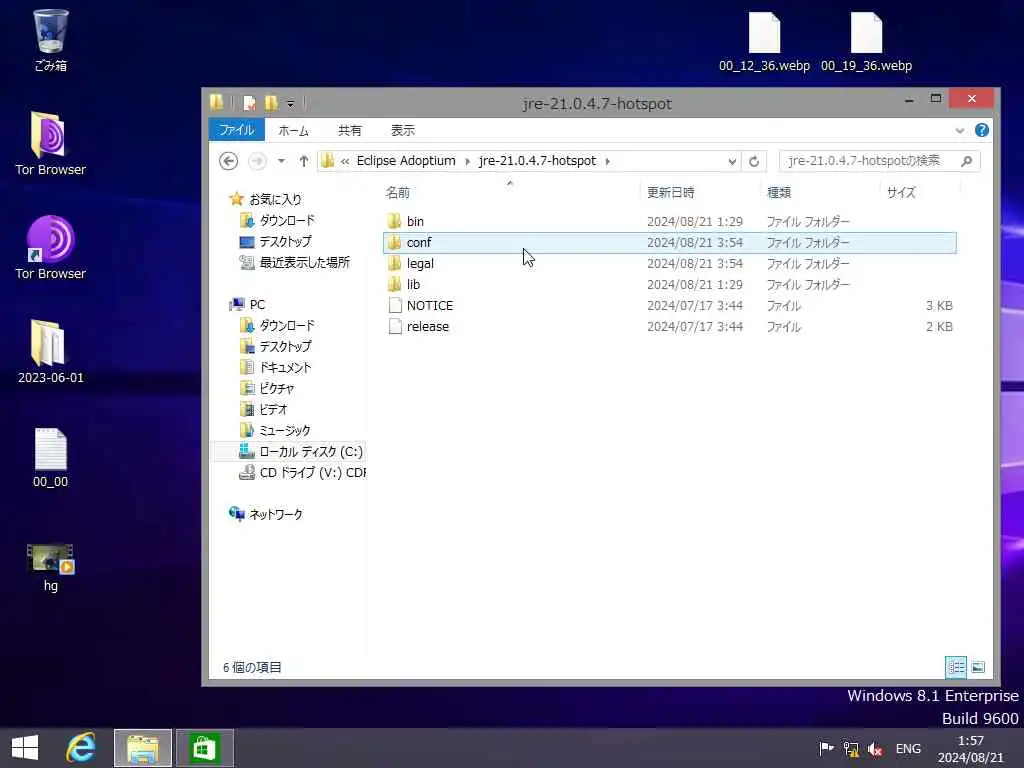1024x768 pixels.
Task: Click the muted volume tray icon
Action: (x=874, y=749)
